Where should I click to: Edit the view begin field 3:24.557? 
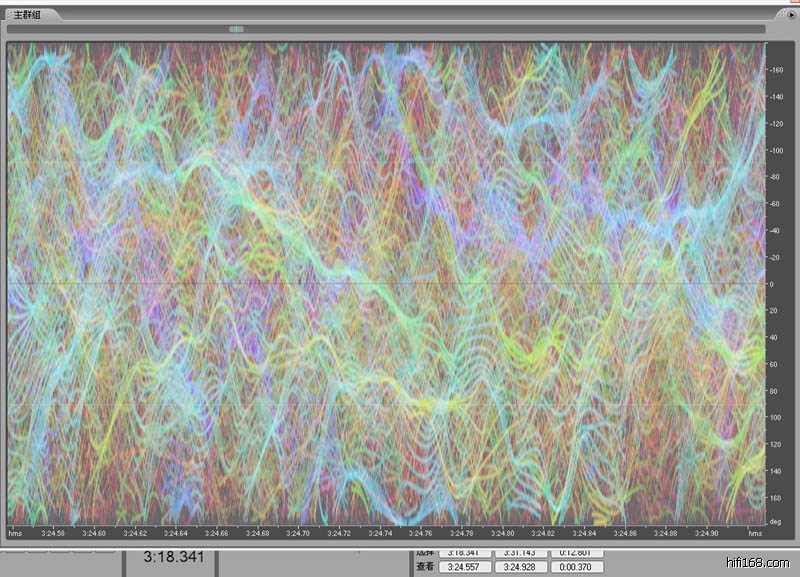point(465,567)
